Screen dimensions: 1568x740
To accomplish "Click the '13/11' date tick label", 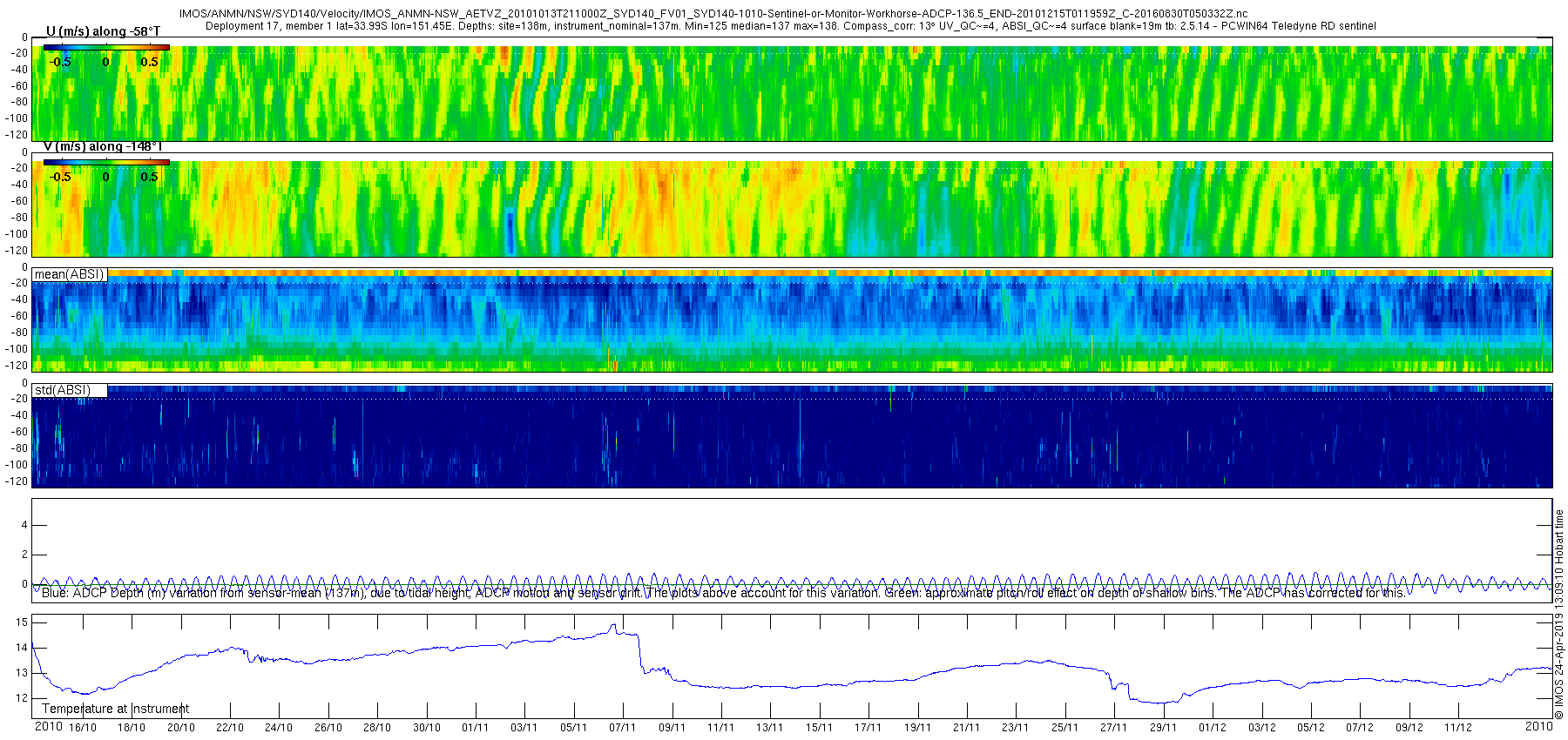I will [x=770, y=728].
